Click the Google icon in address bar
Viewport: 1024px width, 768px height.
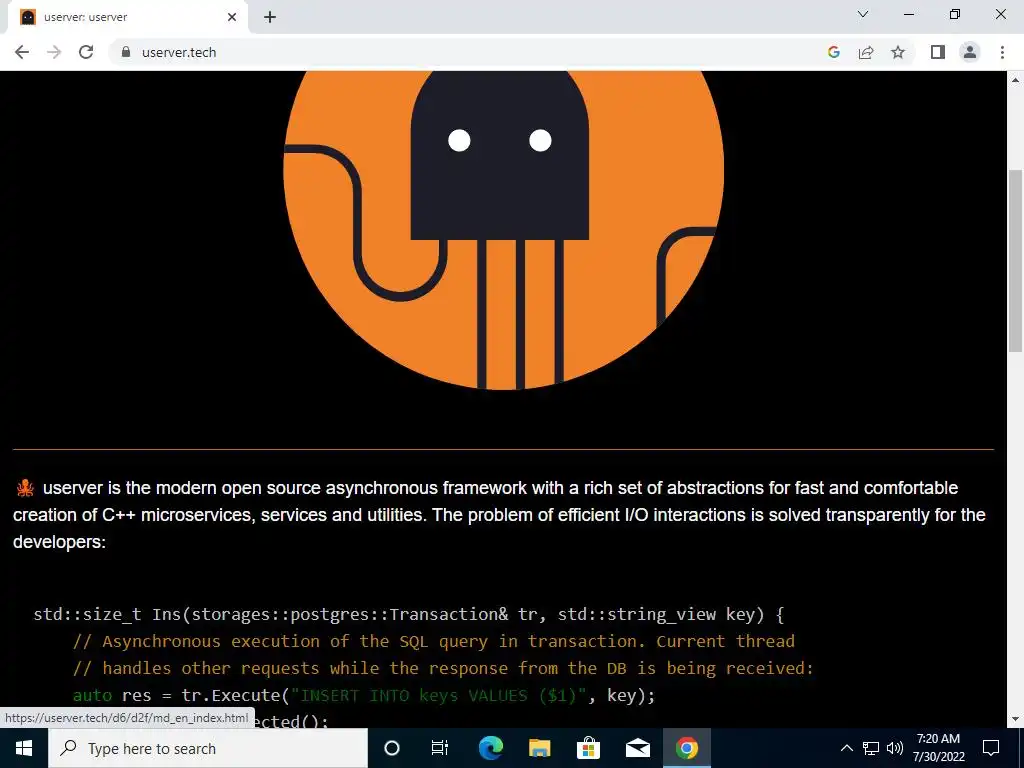point(833,52)
